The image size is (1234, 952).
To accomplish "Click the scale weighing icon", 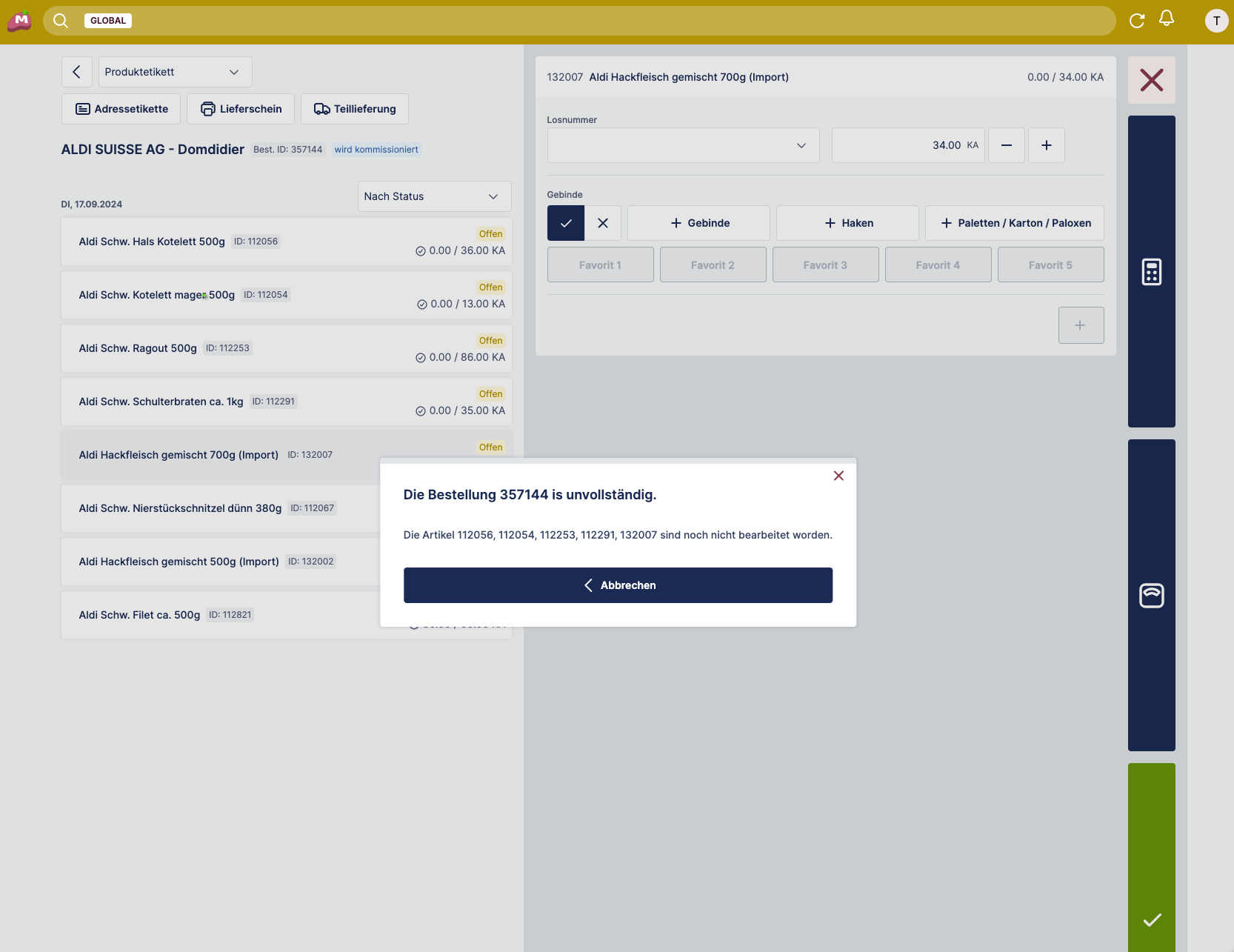I will [x=1151, y=595].
